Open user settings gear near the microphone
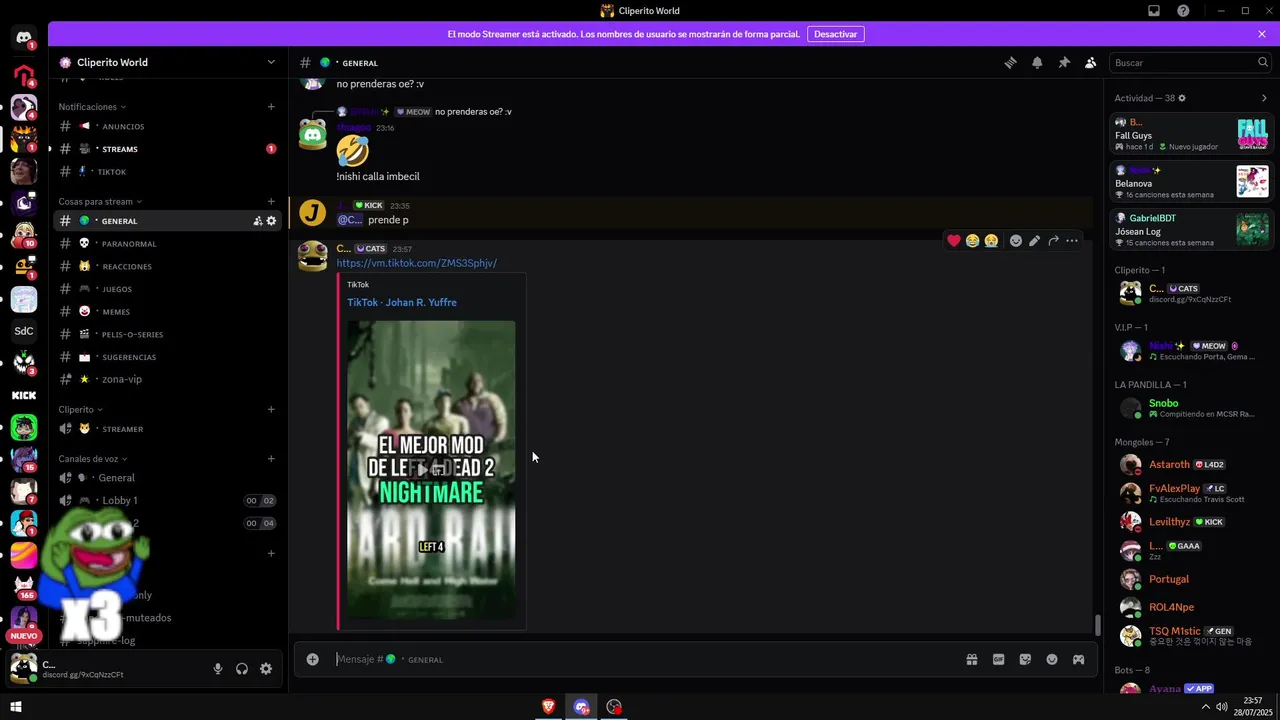Viewport: 1280px width, 720px height. (266, 669)
